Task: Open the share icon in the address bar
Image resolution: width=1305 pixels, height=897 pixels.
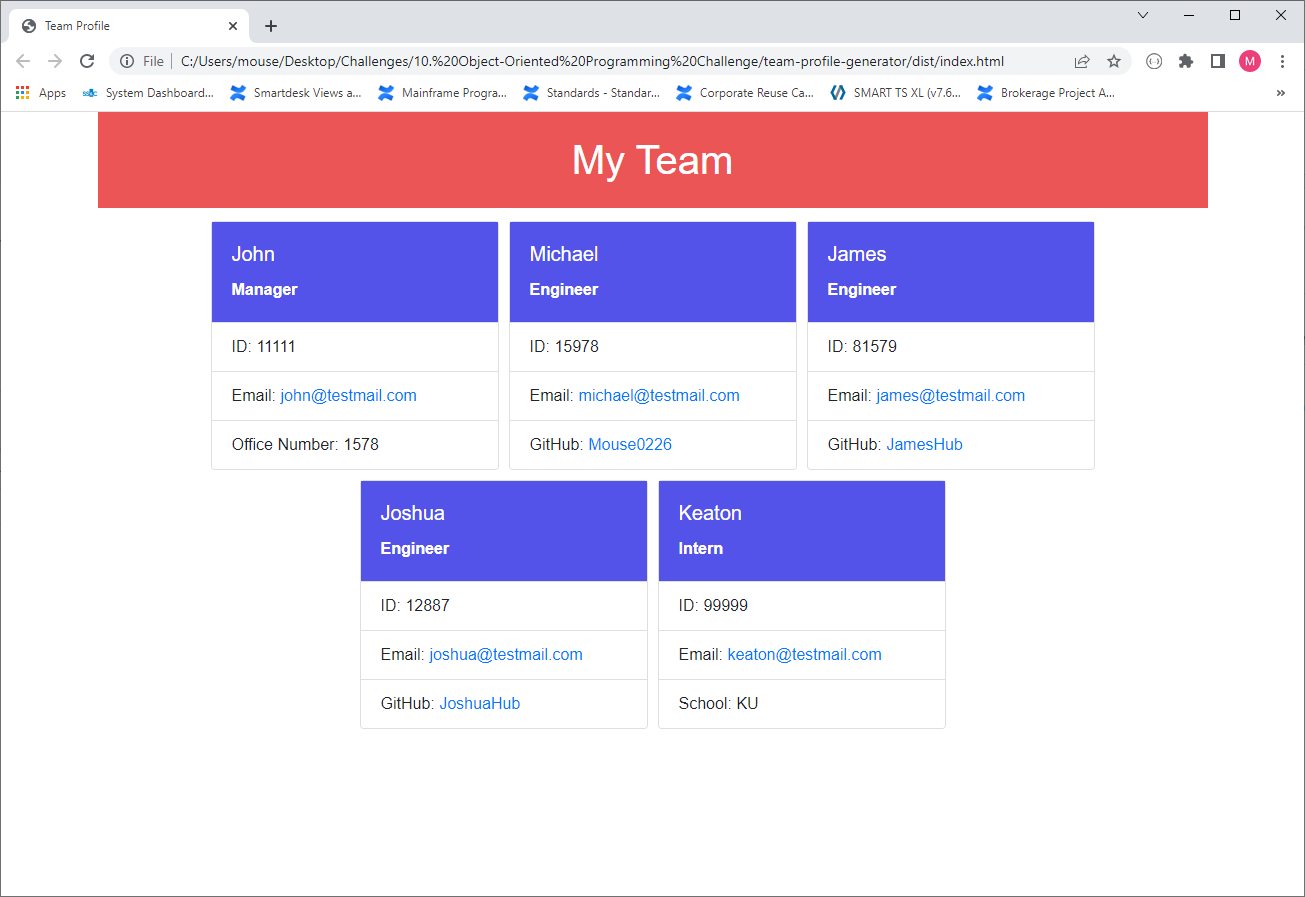Action: click(1082, 61)
